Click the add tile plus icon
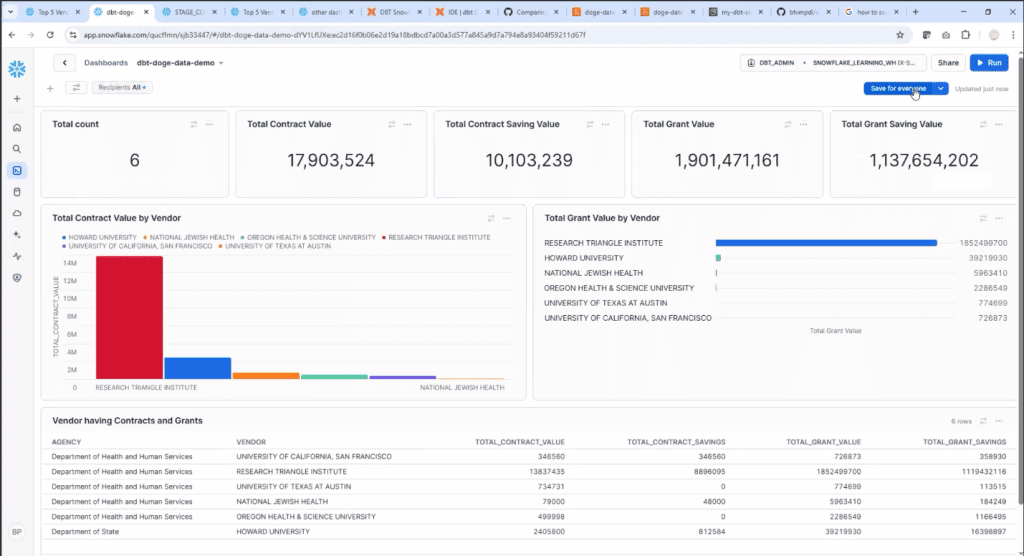1024x556 pixels. tap(50, 88)
